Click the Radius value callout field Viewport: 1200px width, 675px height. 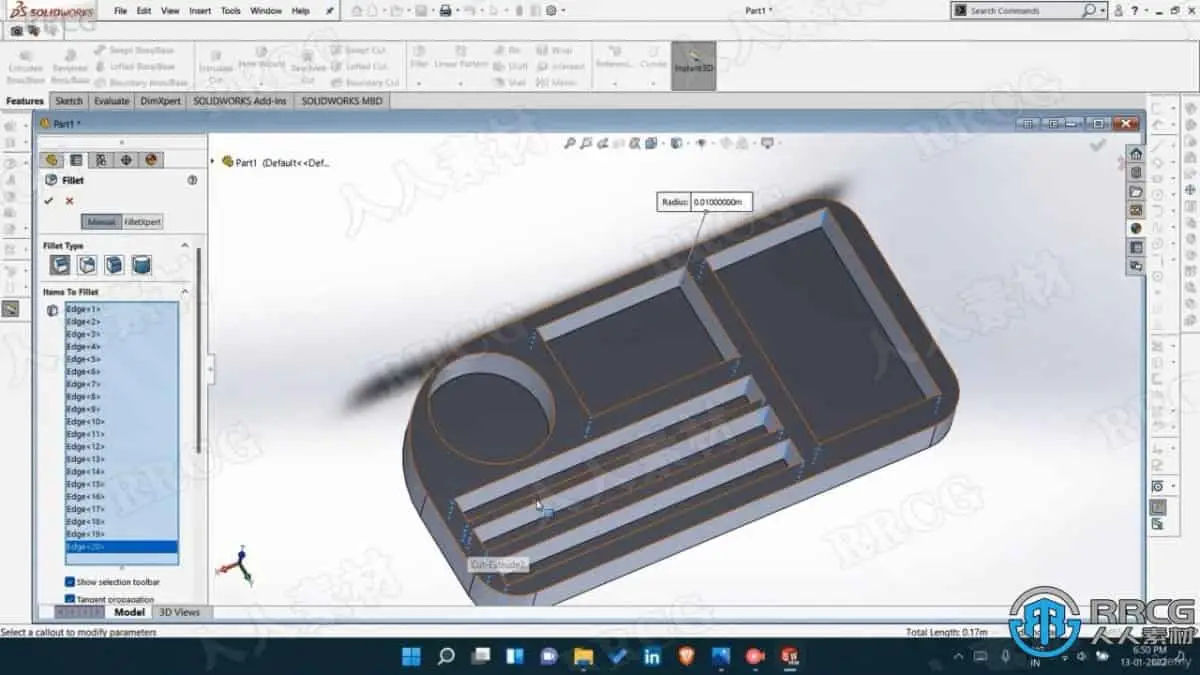pos(719,202)
